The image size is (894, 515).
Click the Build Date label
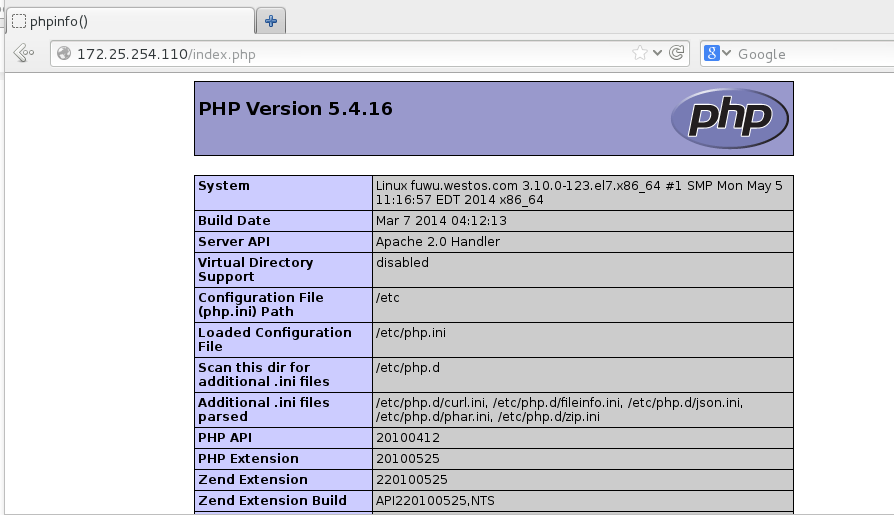(x=234, y=221)
